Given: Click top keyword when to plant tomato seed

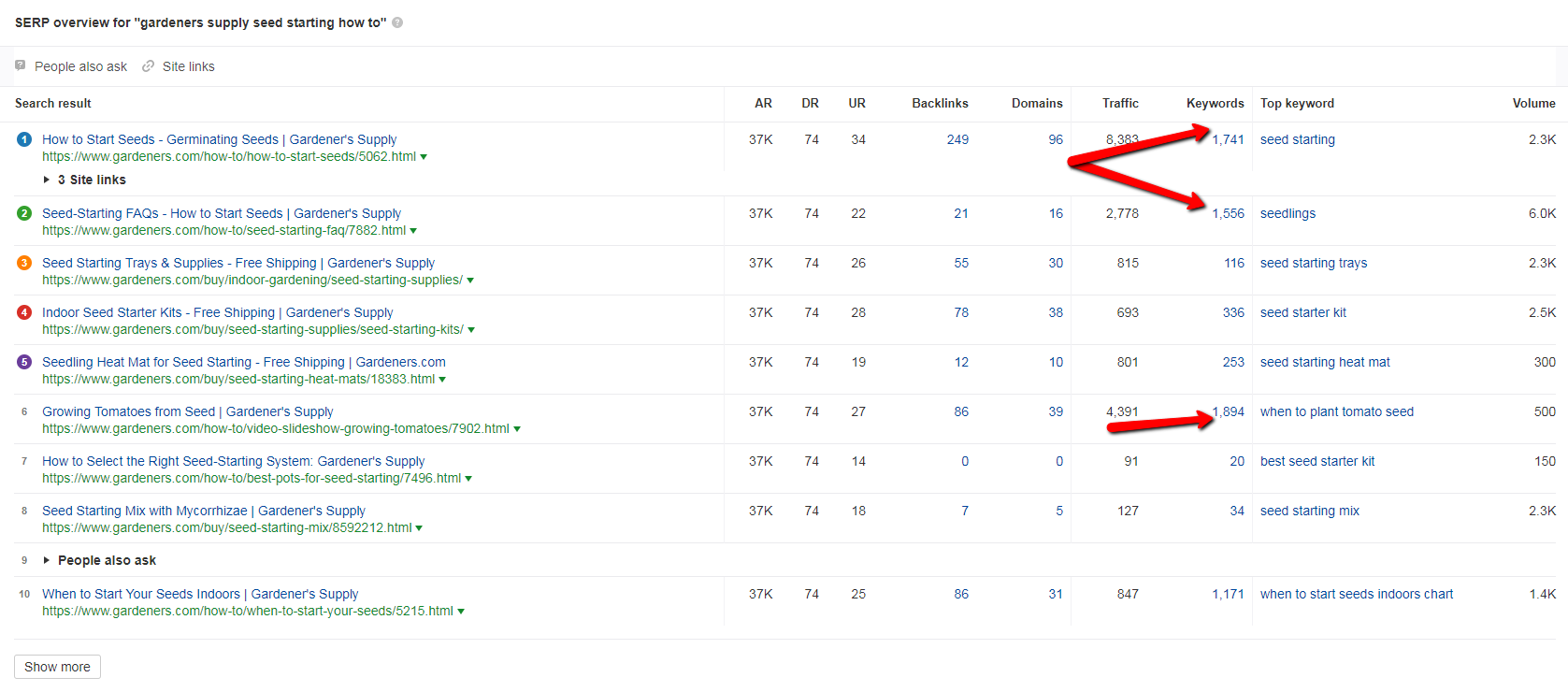Looking at the screenshot, I should (x=1337, y=411).
